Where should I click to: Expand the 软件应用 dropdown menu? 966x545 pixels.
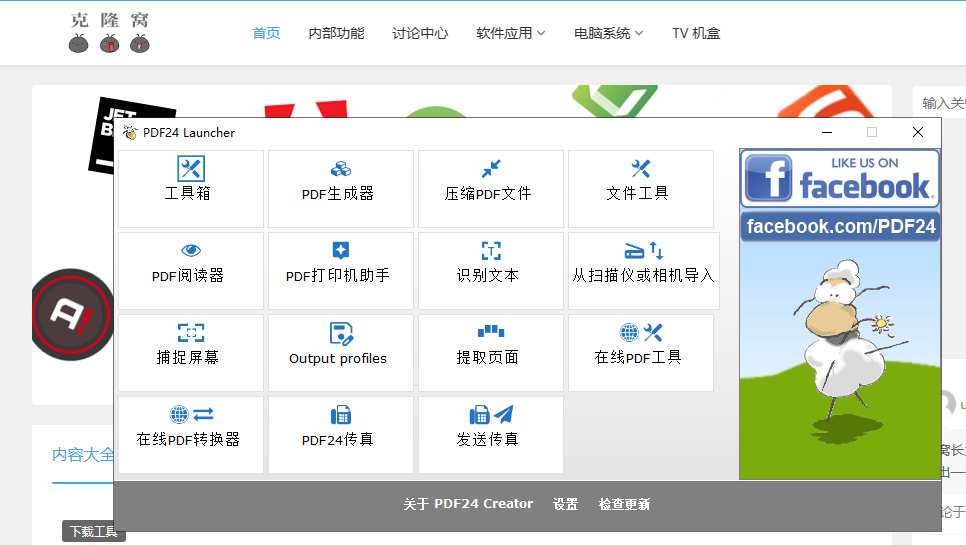tap(511, 33)
